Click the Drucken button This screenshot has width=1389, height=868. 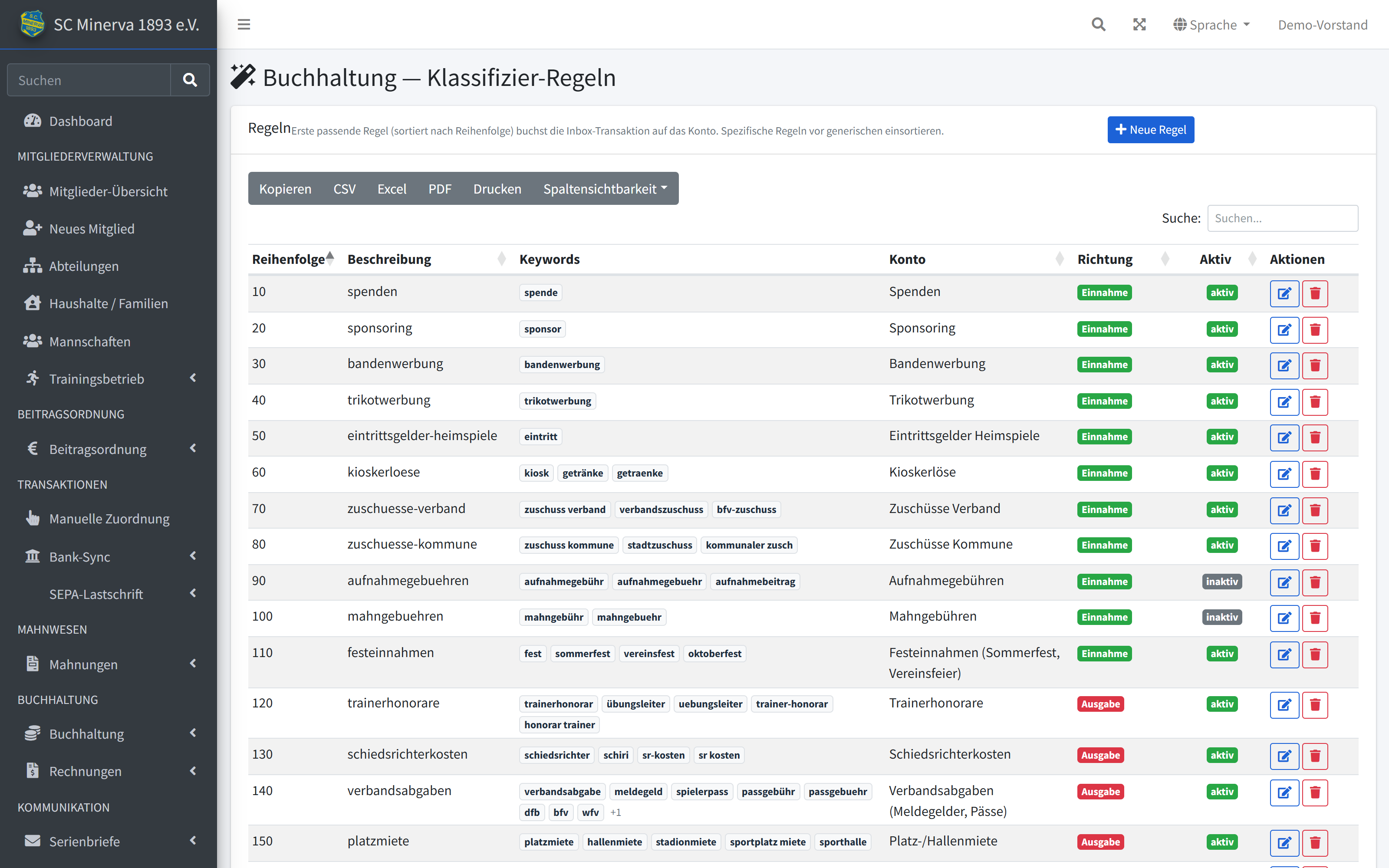pos(497,188)
